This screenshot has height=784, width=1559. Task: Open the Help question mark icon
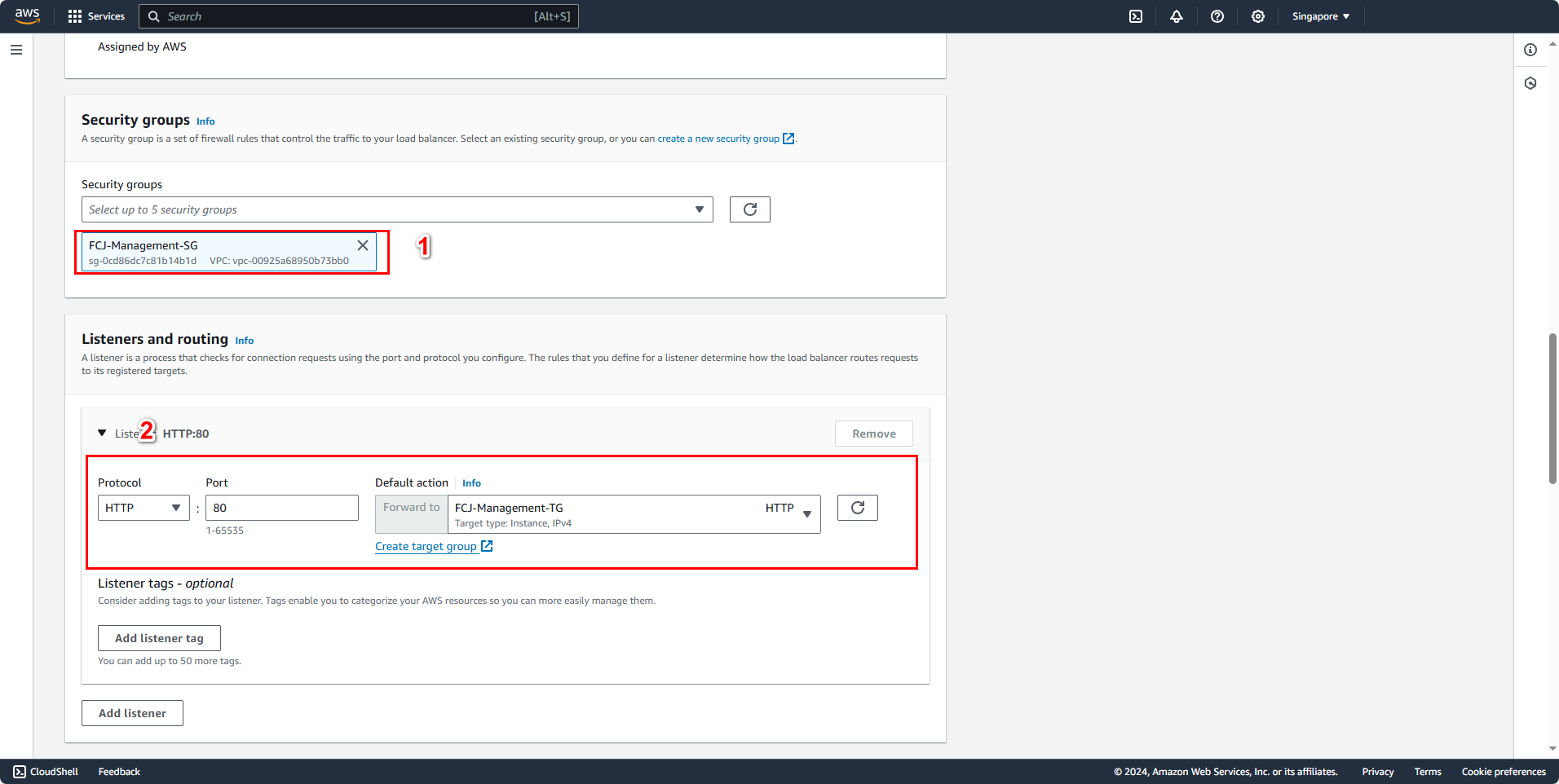[x=1217, y=16]
